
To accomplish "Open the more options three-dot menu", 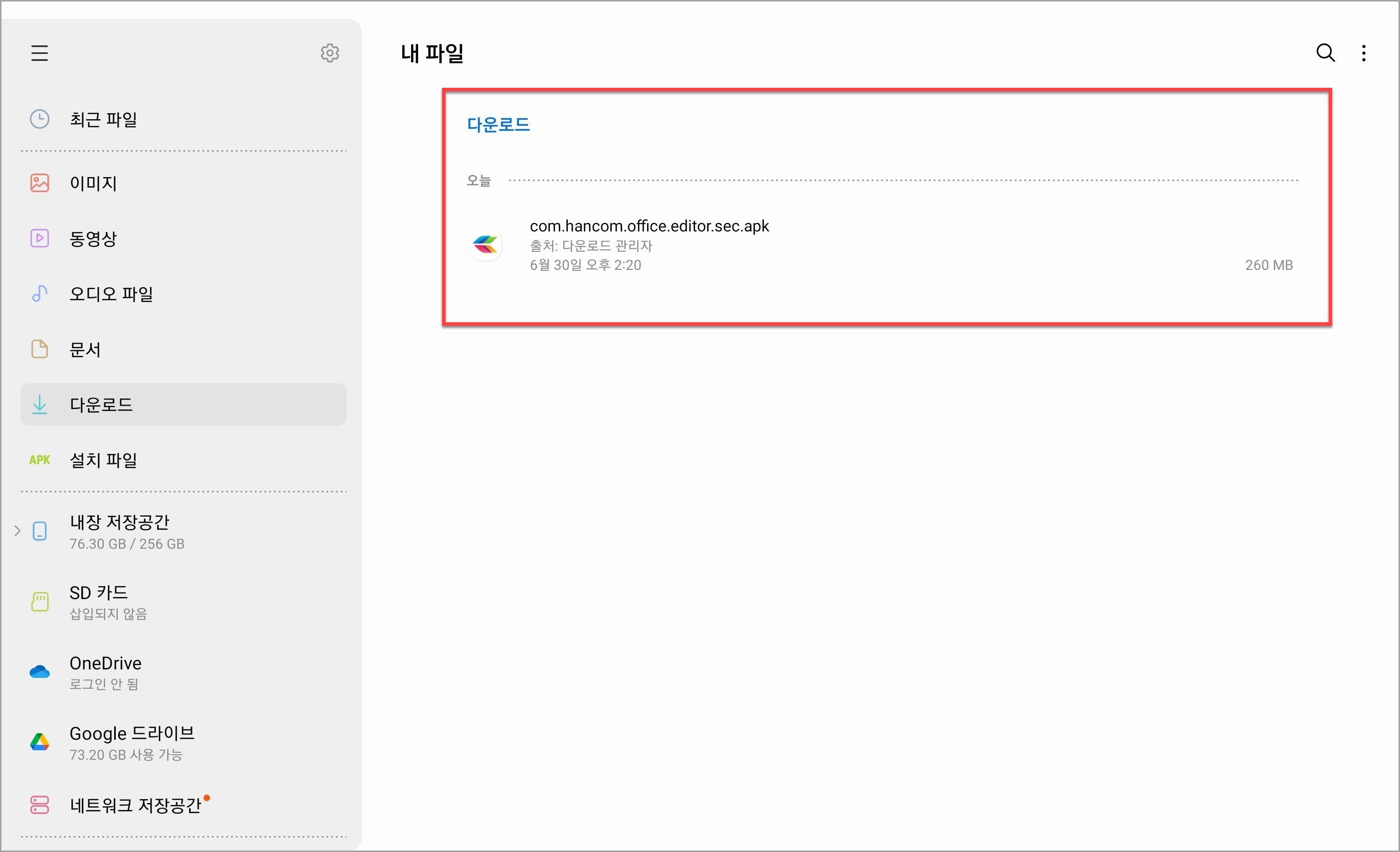I will pos(1364,53).
